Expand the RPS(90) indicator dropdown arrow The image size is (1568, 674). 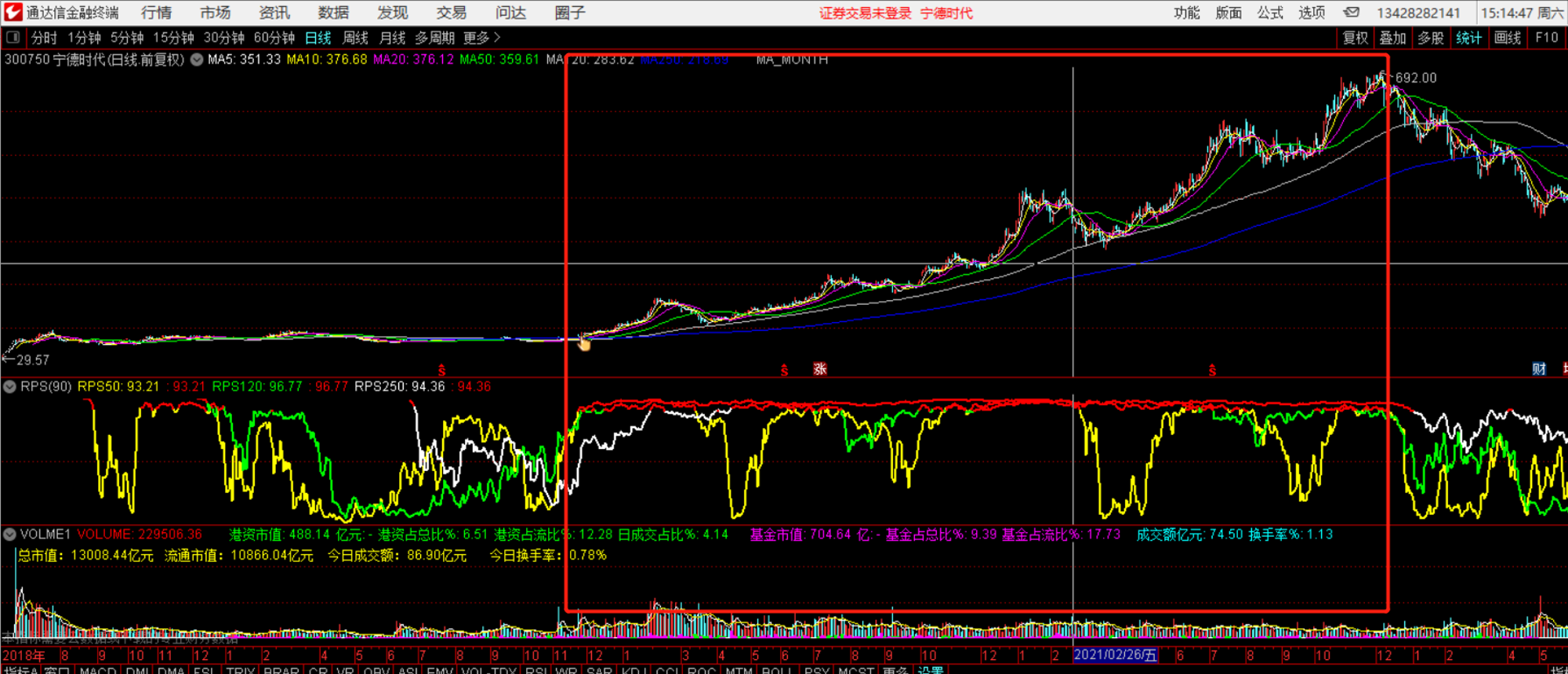[10, 387]
